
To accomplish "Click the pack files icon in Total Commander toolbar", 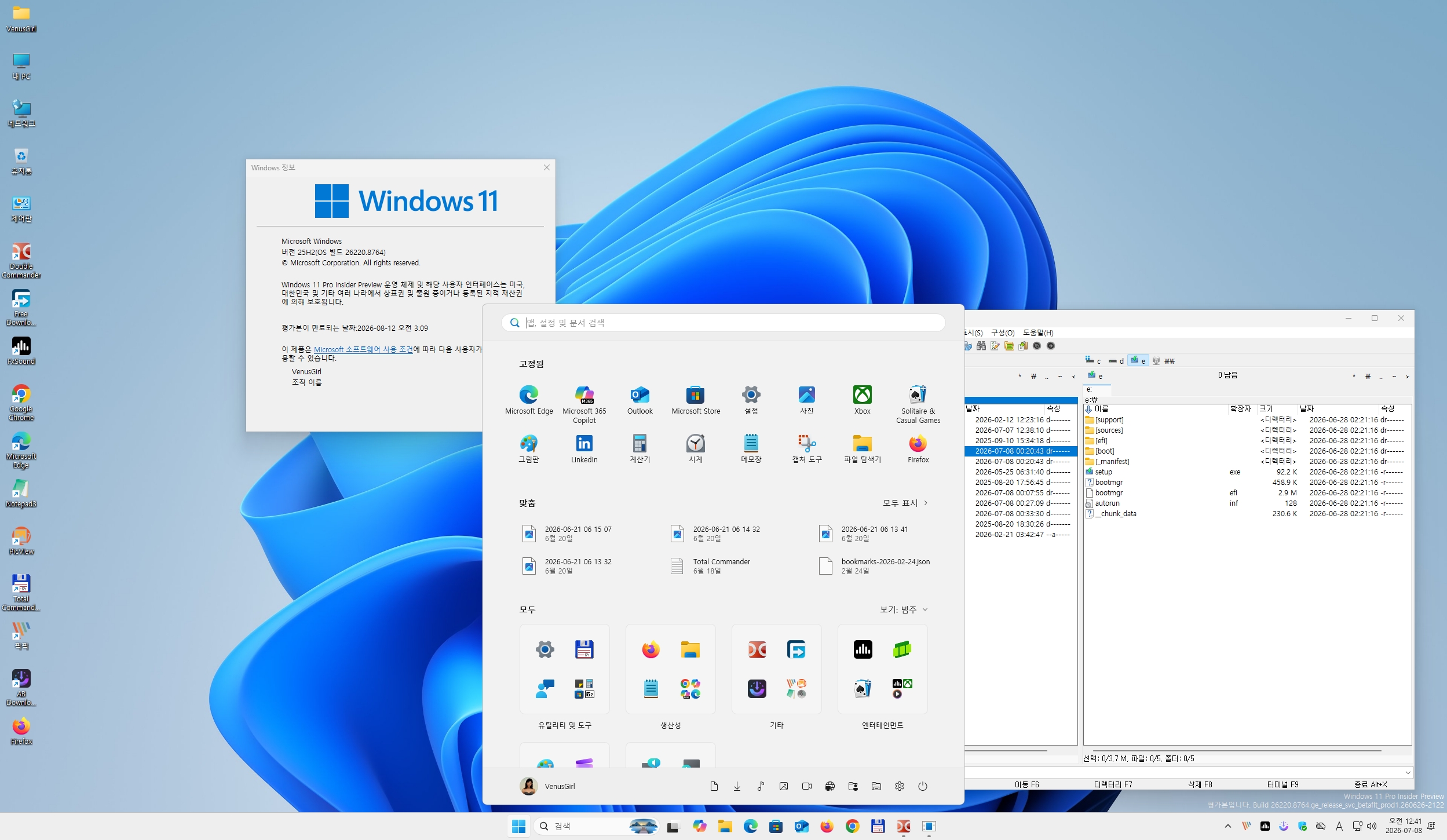I will [x=1009, y=346].
